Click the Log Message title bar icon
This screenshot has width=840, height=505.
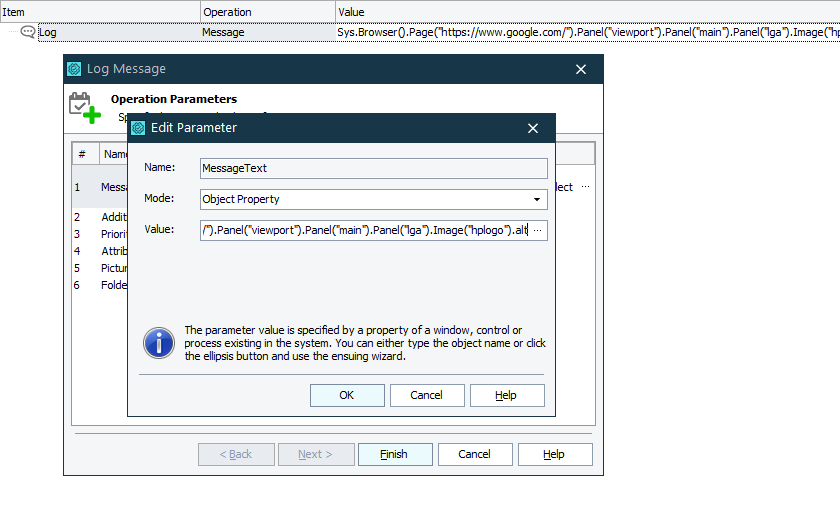click(x=74, y=69)
